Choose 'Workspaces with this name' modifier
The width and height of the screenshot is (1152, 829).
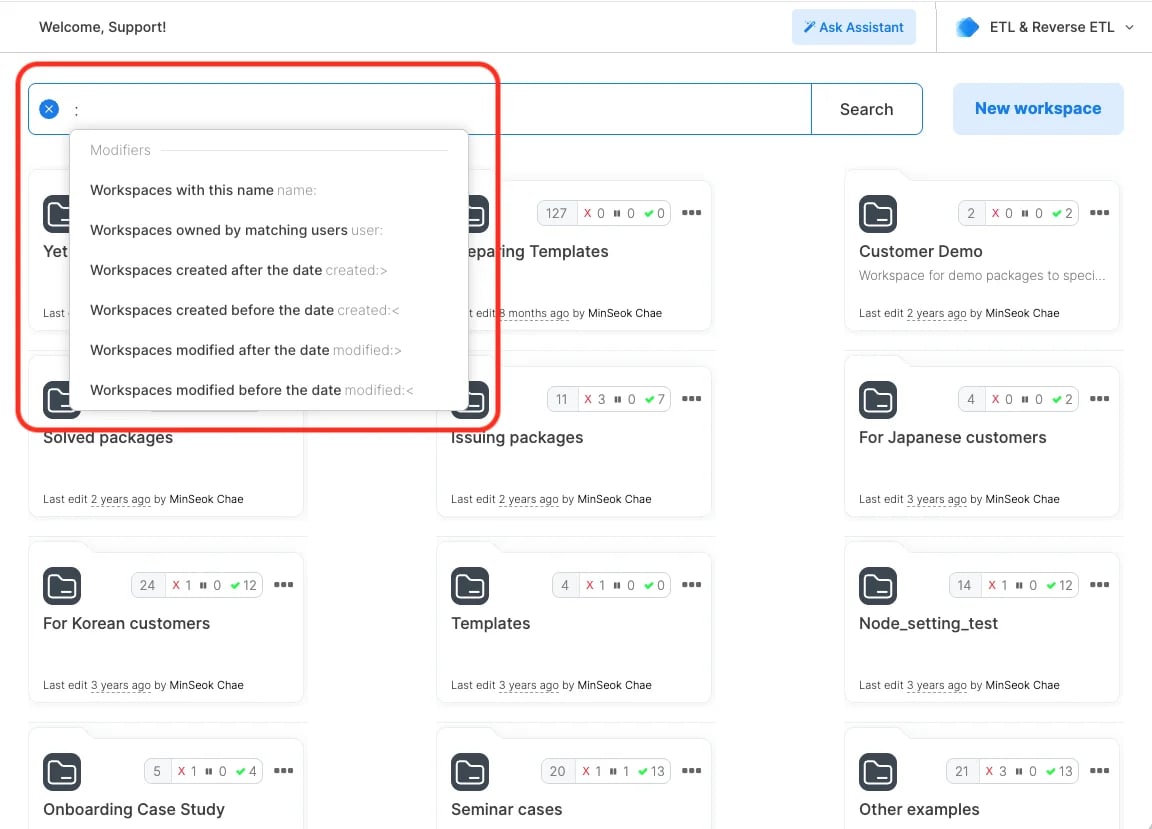[269, 190]
